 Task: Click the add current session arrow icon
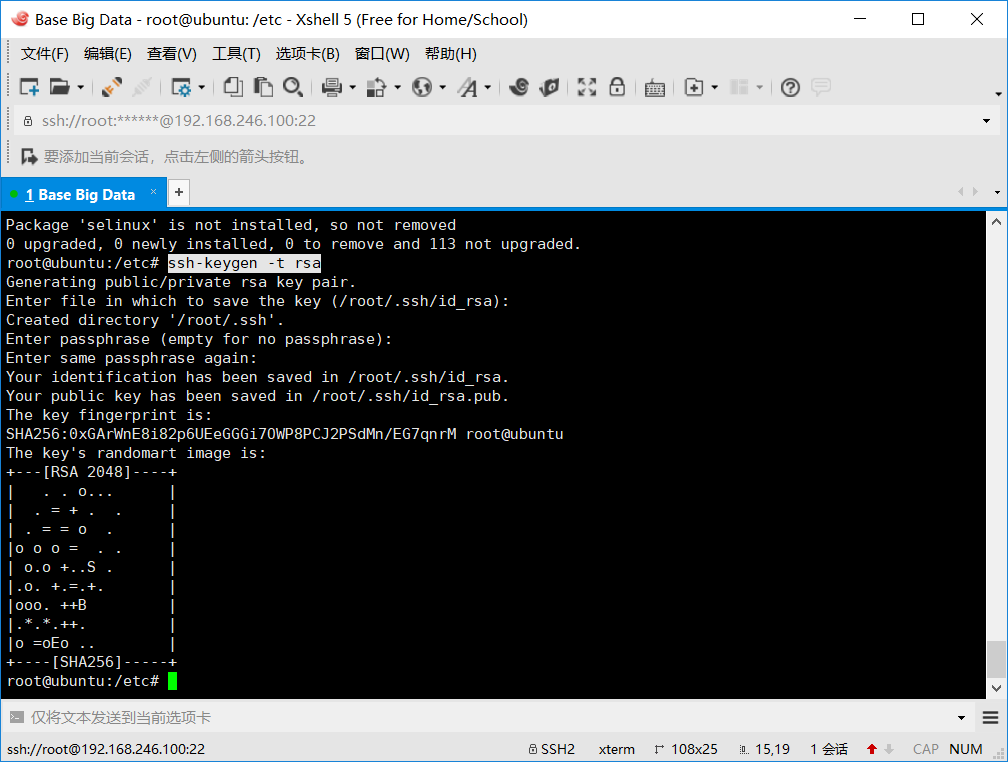click(29, 156)
